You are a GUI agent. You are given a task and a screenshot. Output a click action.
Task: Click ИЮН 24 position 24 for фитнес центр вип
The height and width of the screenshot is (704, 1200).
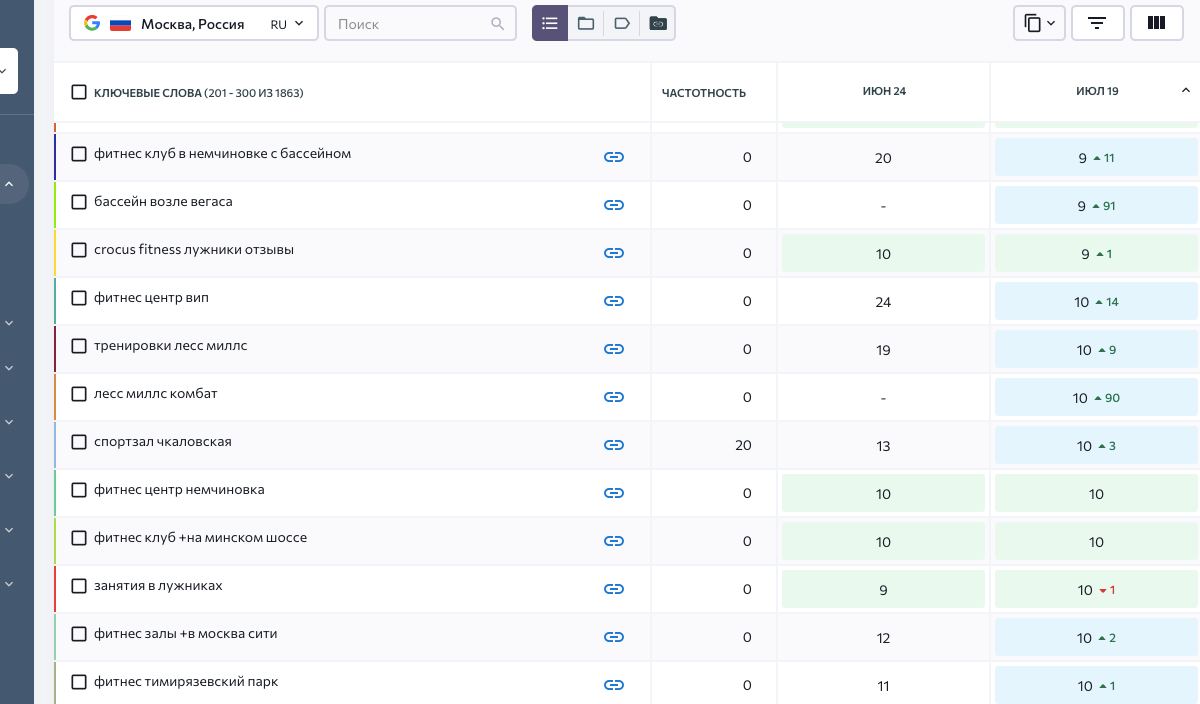pos(883,302)
